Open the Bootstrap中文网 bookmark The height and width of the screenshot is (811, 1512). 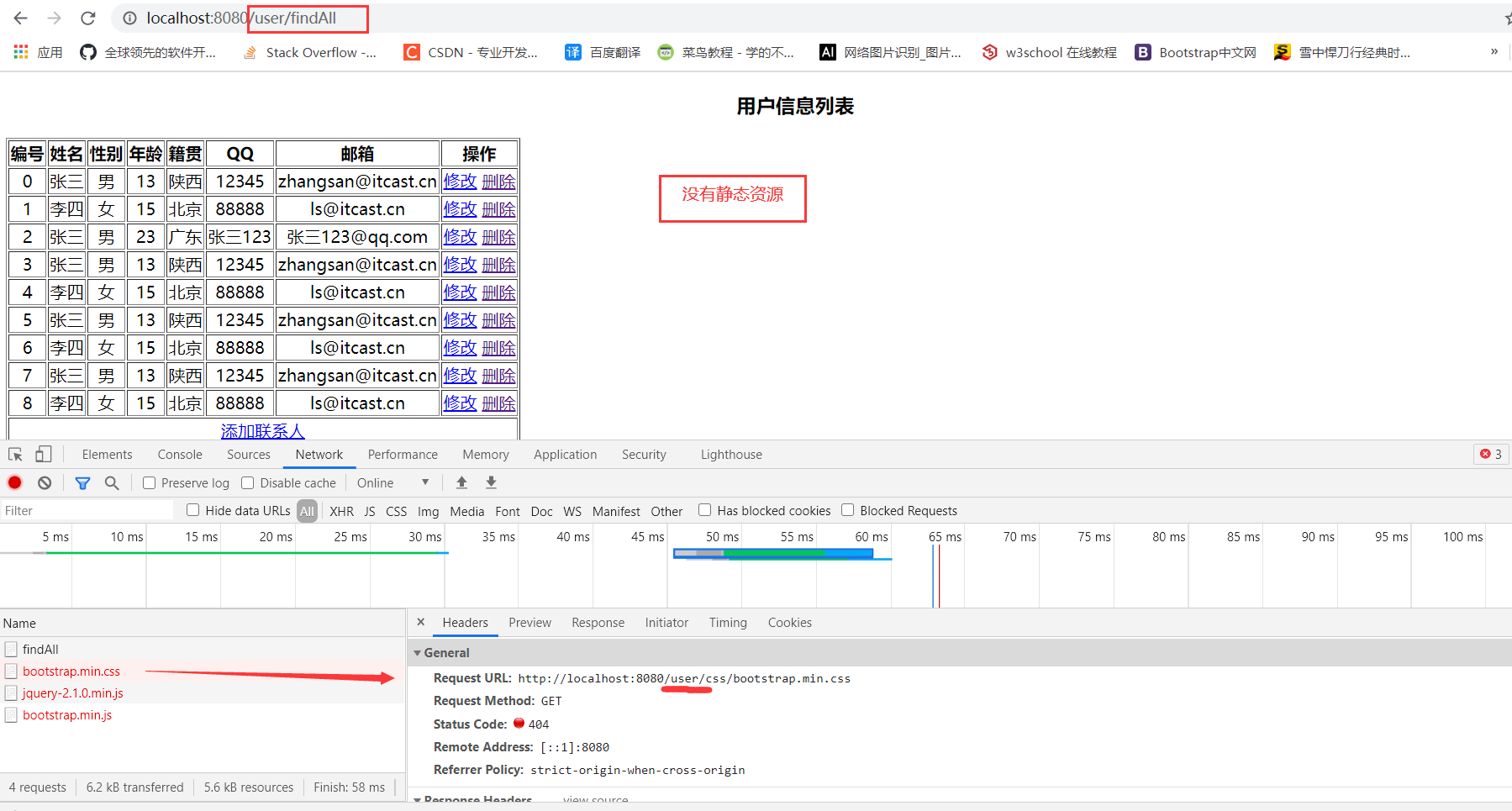[1195, 52]
